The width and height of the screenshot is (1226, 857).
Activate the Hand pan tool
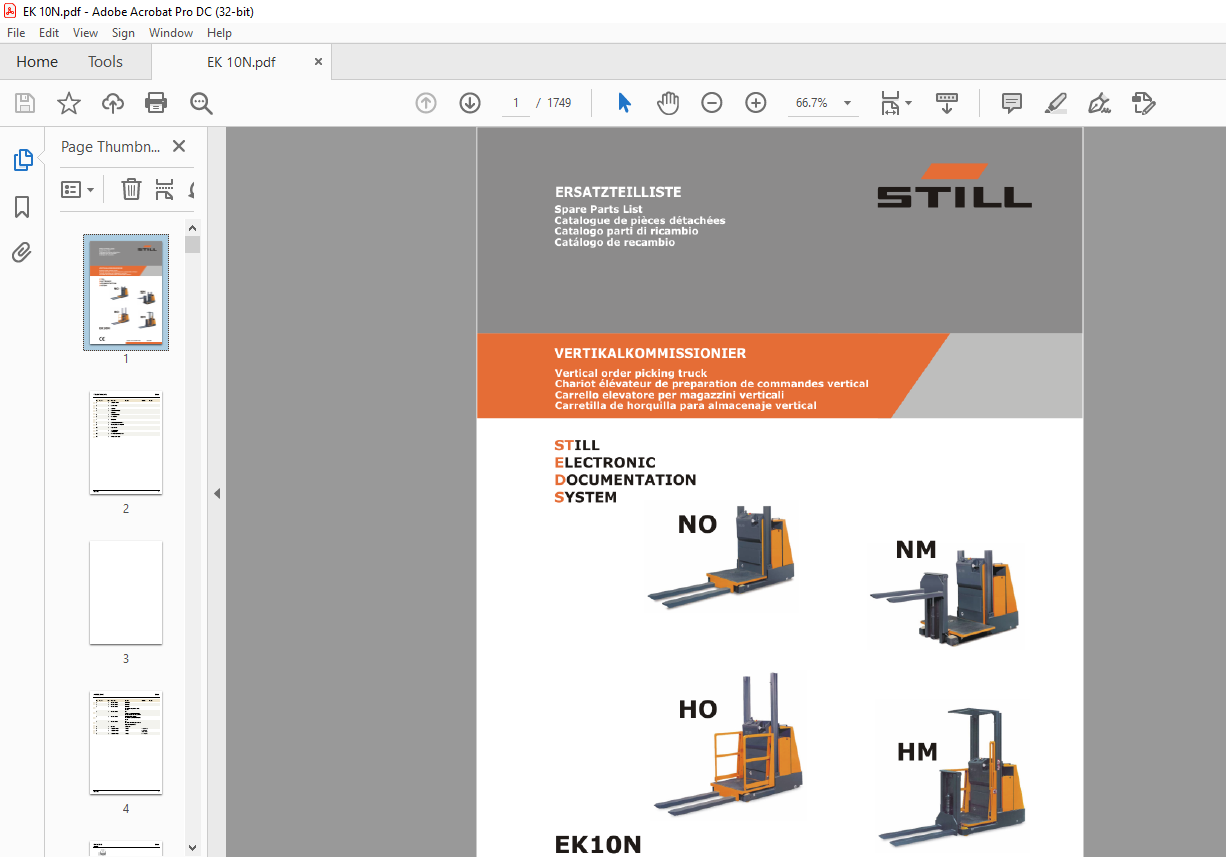pyautogui.click(x=668, y=103)
